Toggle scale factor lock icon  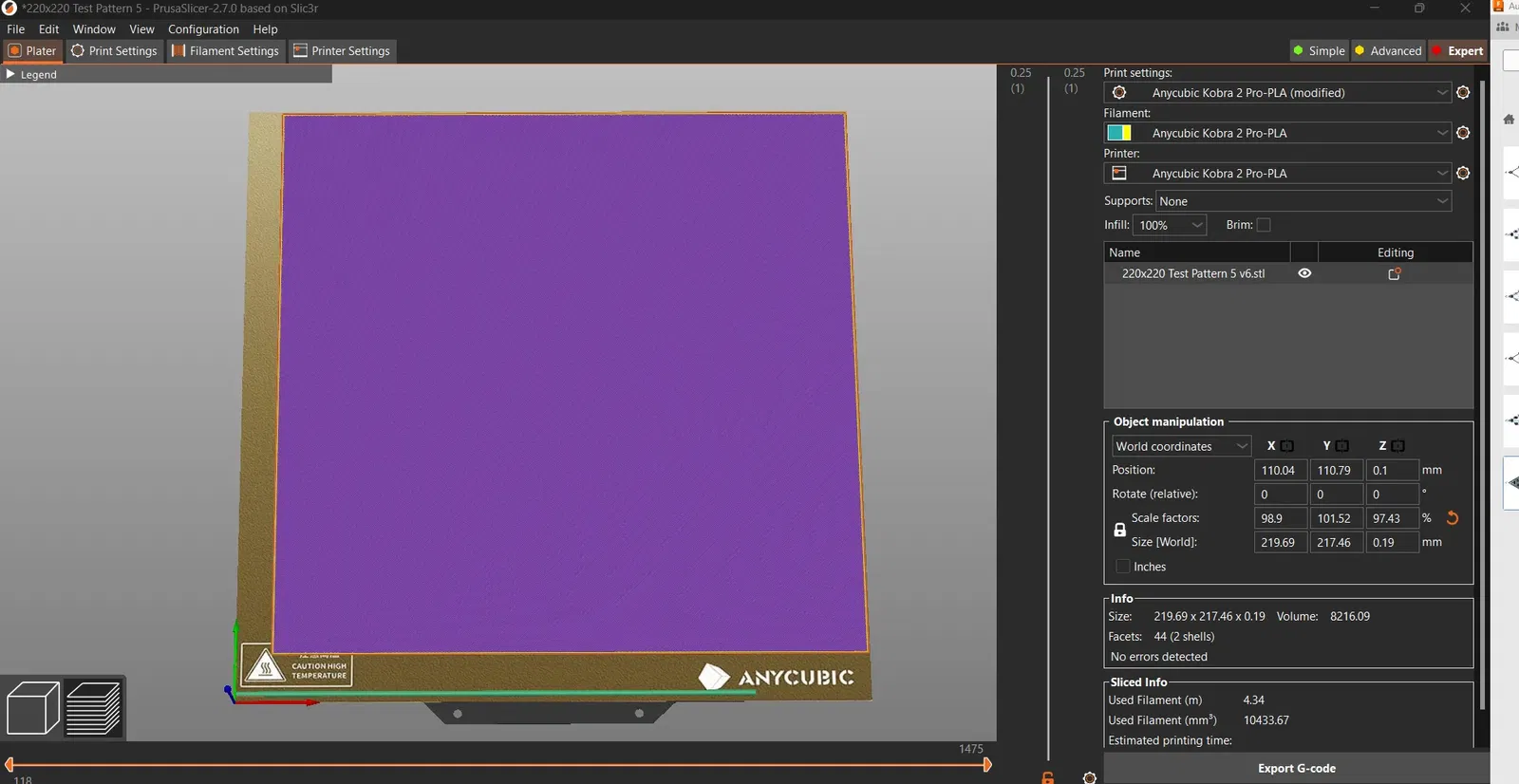pyautogui.click(x=1120, y=530)
